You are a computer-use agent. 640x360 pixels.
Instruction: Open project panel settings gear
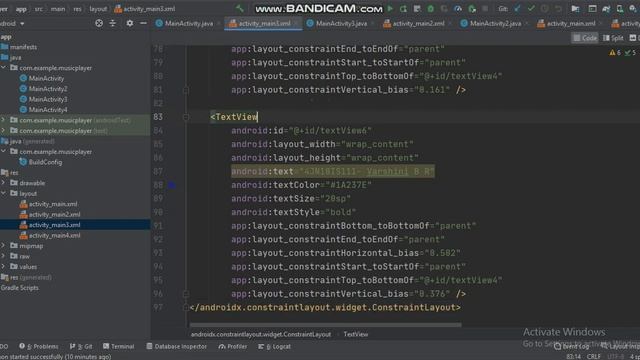click(129, 24)
